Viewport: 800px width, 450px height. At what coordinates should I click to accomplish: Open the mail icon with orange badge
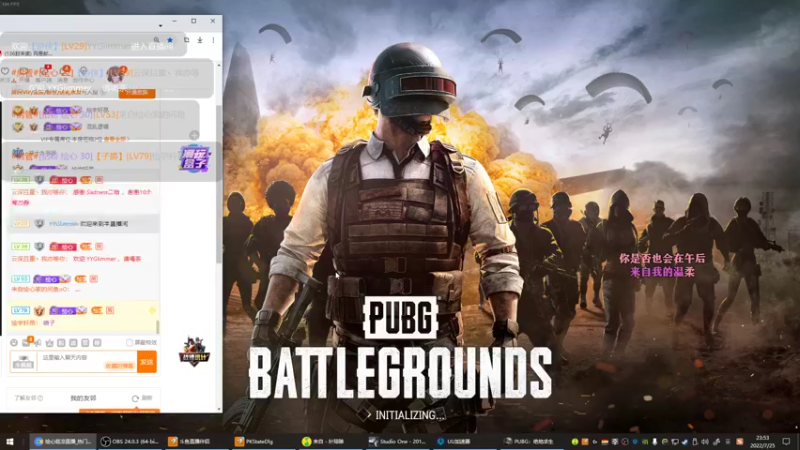26,342
